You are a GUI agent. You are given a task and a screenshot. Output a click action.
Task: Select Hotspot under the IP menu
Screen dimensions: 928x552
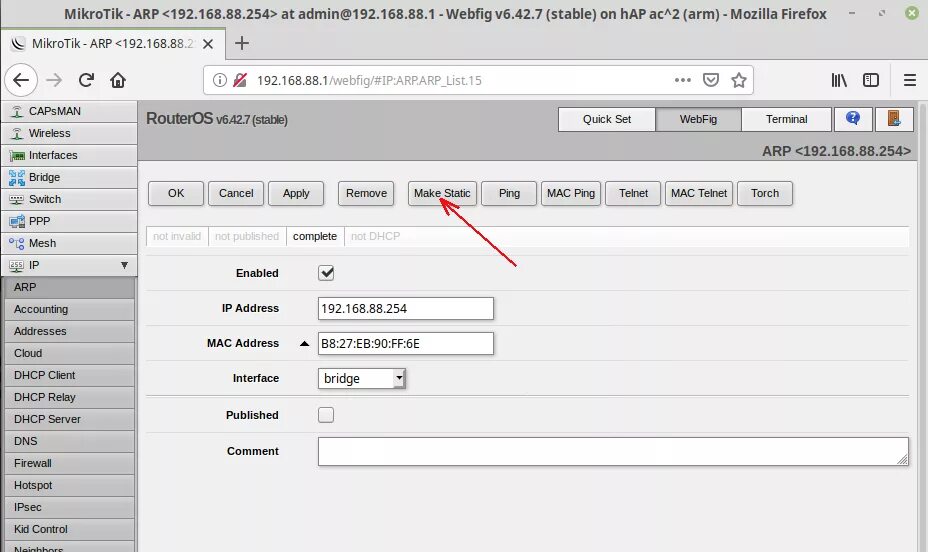tap(69, 485)
